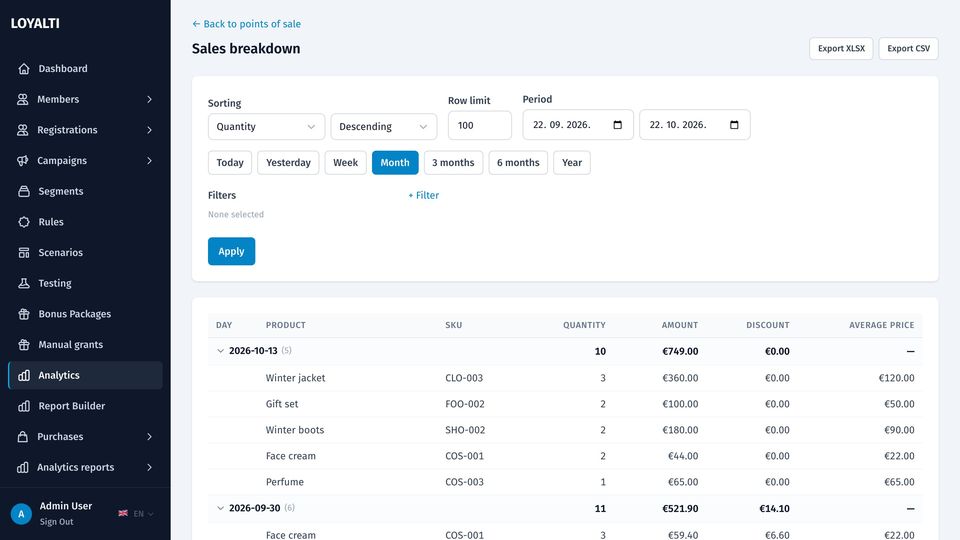Click the AVERAGE PRICE column header
Image resolution: width=960 pixels, height=540 pixels.
click(882, 325)
